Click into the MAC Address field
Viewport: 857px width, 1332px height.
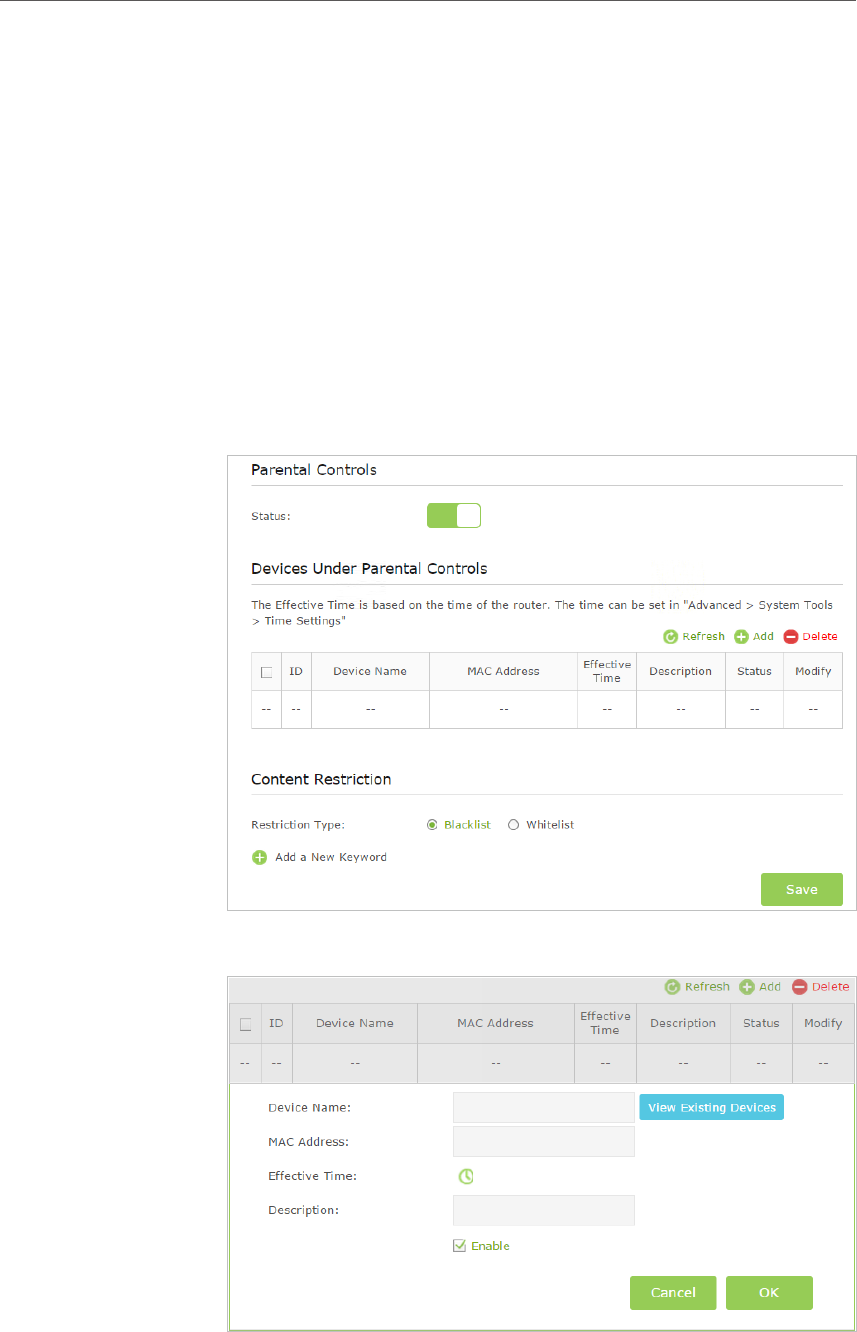(x=543, y=1142)
